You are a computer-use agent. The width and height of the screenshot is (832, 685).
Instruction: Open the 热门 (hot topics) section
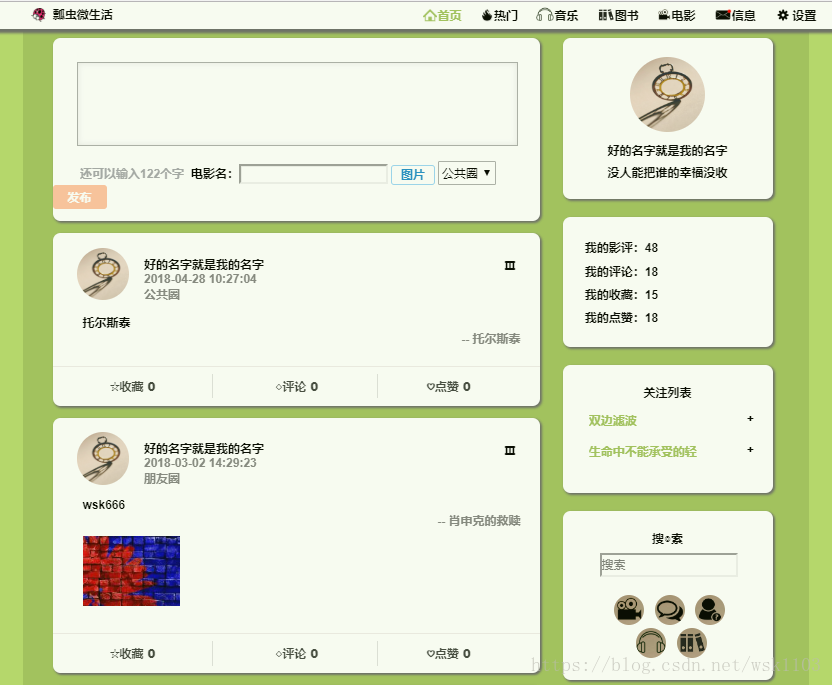point(499,15)
